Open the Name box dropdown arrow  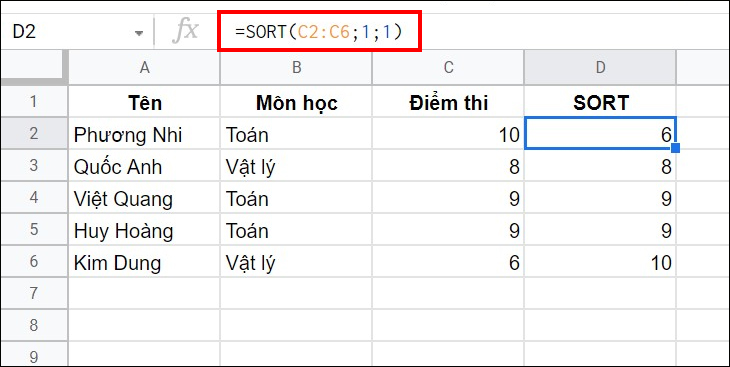point(139,33)
